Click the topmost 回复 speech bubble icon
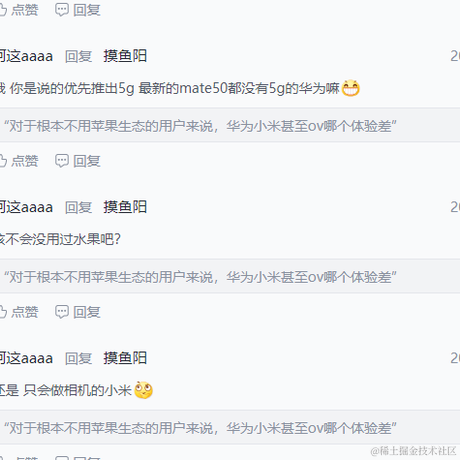This screenshot has height=460, width=460. tap(62, 10)
